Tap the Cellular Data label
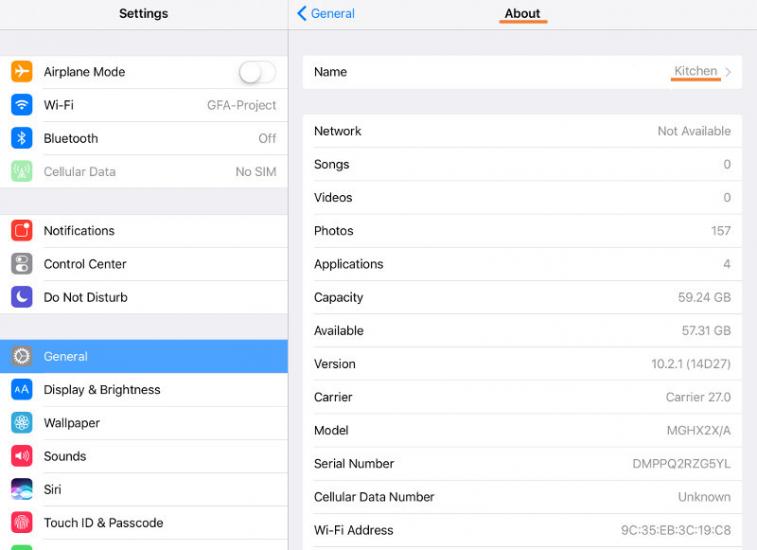Viewport: 757px width, 550px height. click(80, 172)
